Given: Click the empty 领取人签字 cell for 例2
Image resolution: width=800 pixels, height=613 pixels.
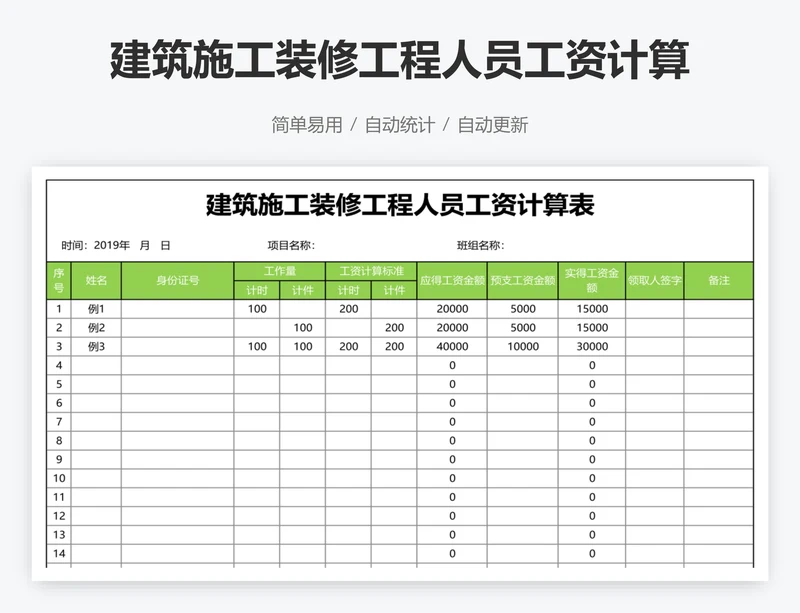Looking at the screenshot, I should click(x=655, y=328).
